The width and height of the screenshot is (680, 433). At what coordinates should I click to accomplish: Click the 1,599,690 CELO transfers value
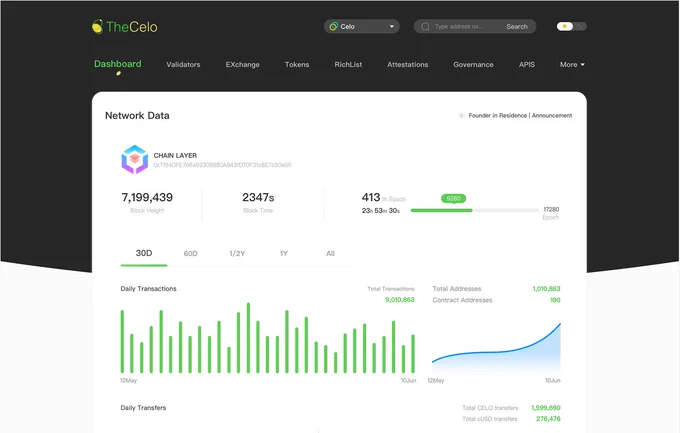(x=546, y=408)
